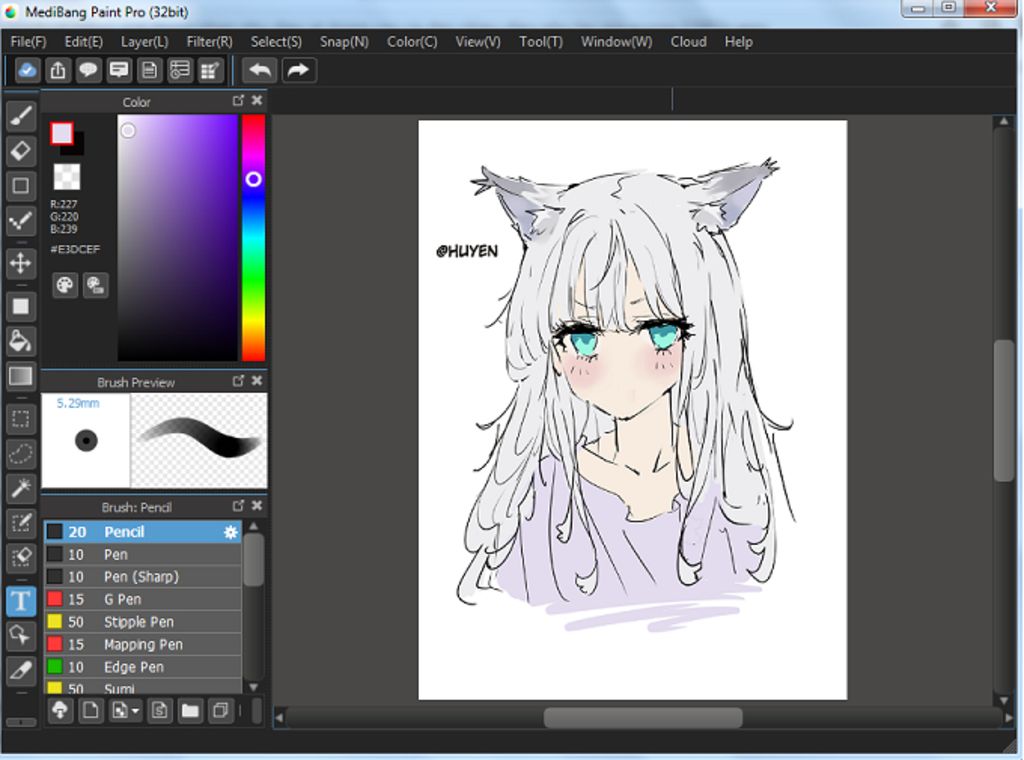Screen dimensions: 1024x760
Task: Click the export upload toolbar icon
Action: [x=58, y=71]
